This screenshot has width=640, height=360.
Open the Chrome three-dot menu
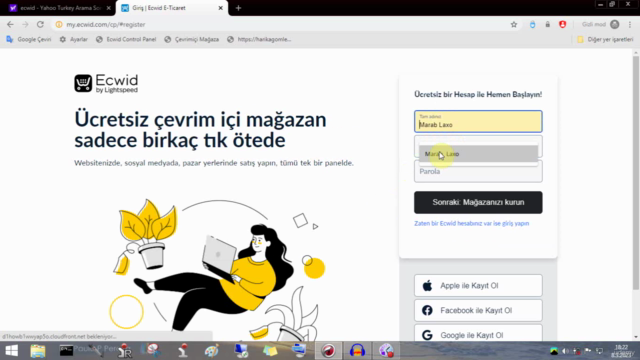pos(630,24)
